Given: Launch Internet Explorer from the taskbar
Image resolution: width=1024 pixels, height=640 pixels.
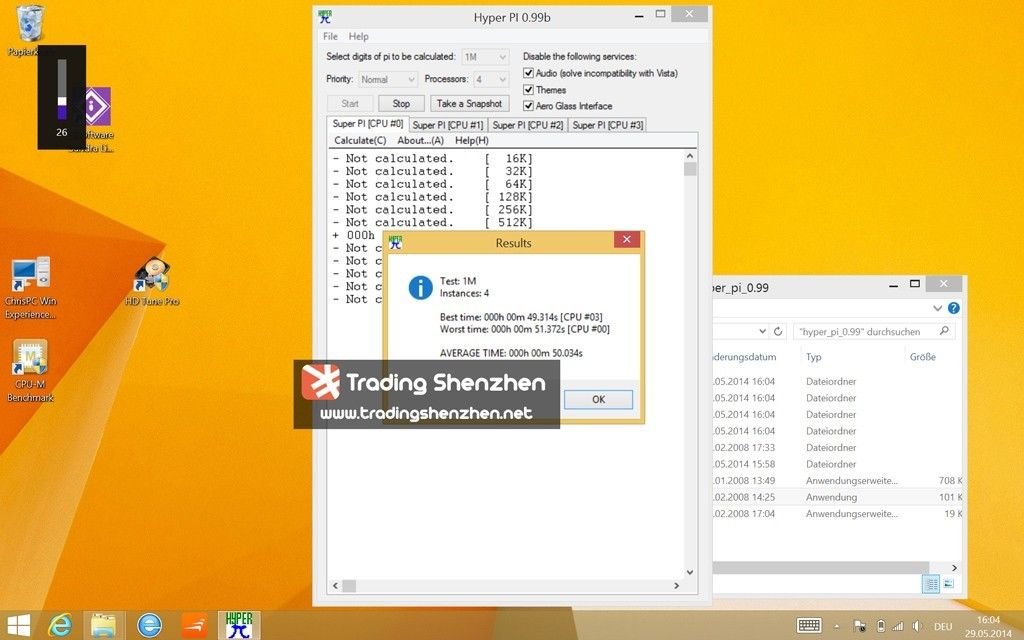Looking at the screenshot, I should pyautogui.click(x=60, y=625).
